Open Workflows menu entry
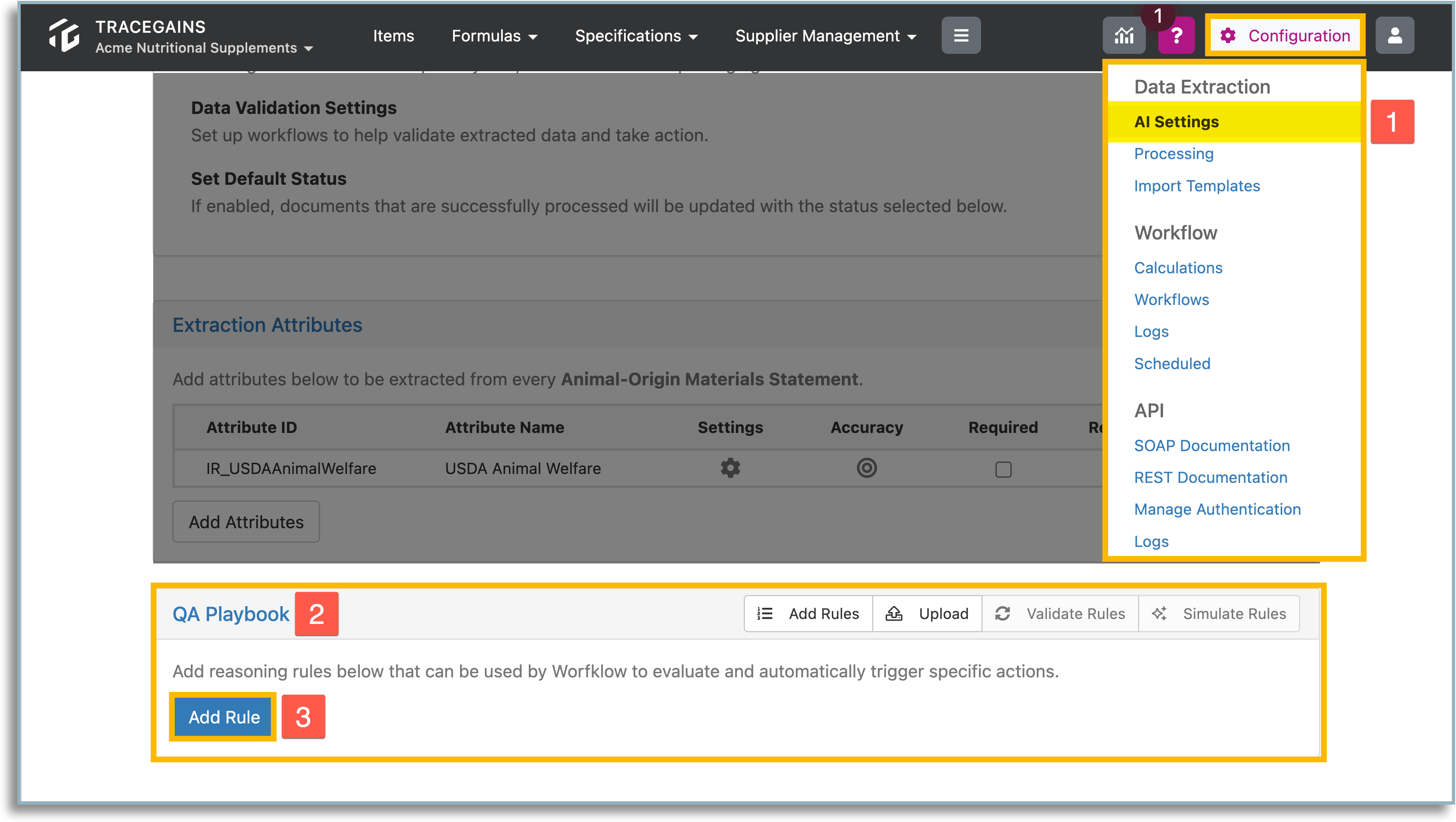This screenshot has width=1456, height=822. point(1171,300)
